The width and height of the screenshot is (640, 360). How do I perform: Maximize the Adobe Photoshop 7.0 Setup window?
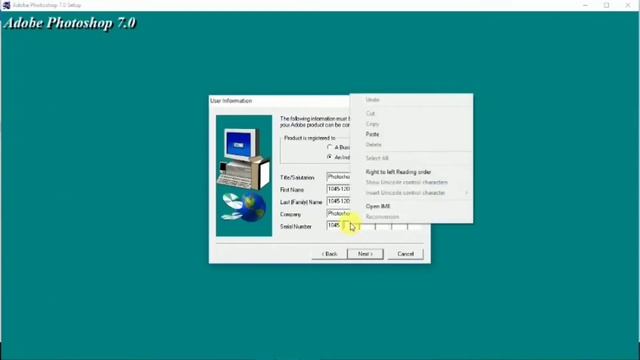(607, 5)
